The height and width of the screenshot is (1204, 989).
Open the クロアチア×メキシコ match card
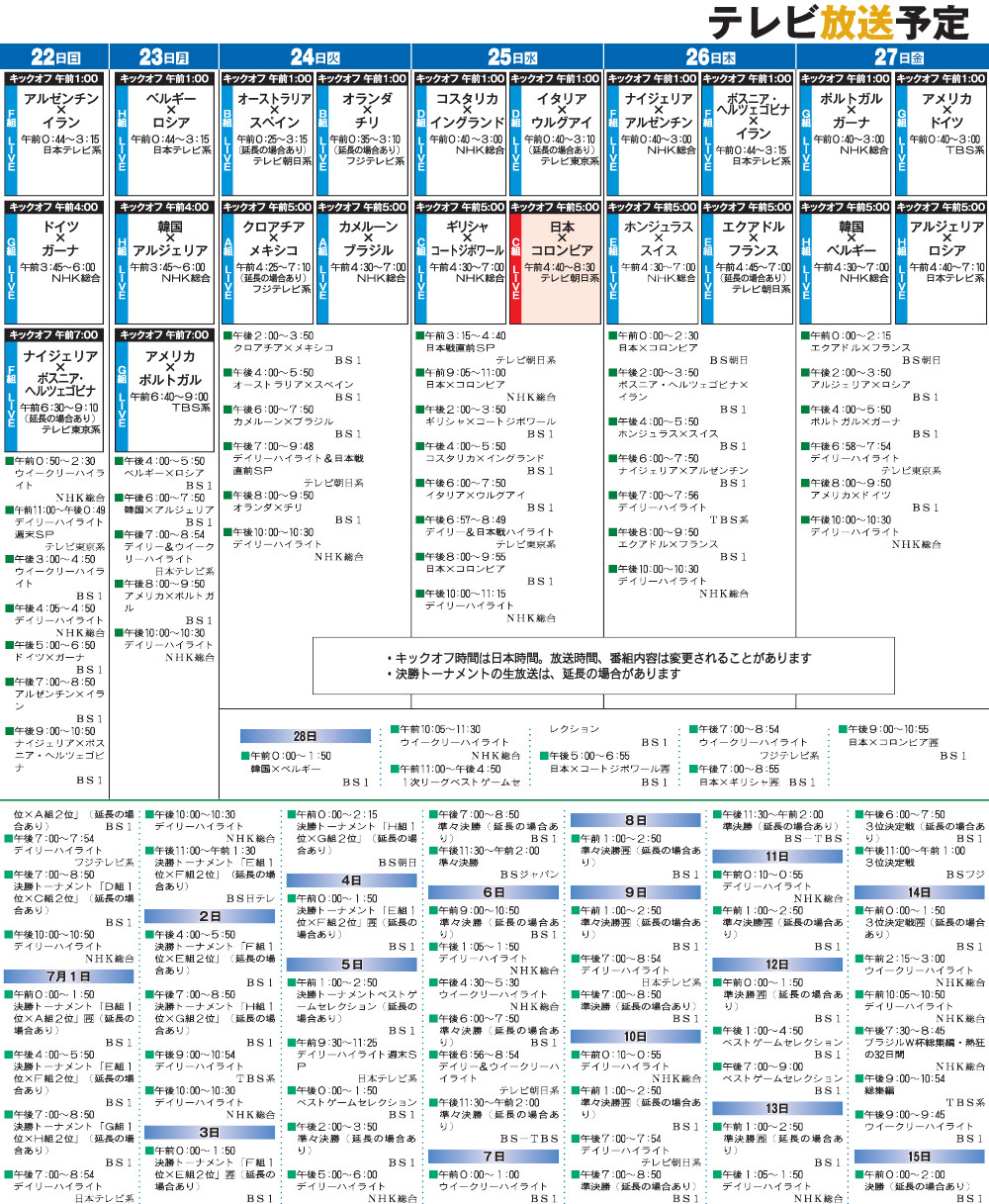pos(267,262)
